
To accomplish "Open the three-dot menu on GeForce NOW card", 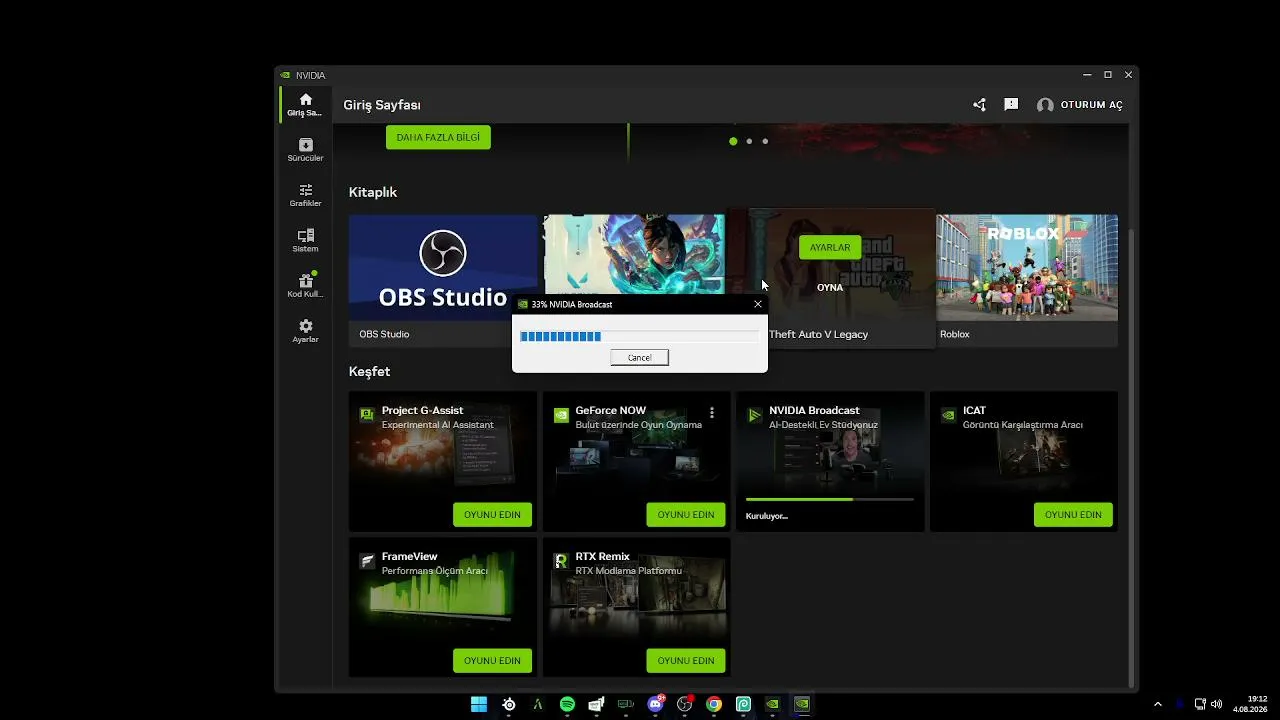I will point(712,412).
